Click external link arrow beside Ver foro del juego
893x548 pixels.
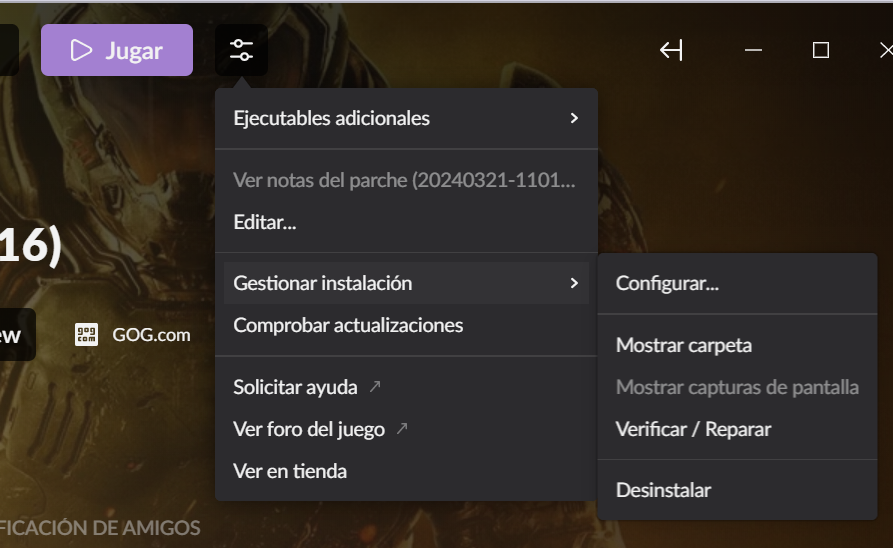click(x=402, y=428)
